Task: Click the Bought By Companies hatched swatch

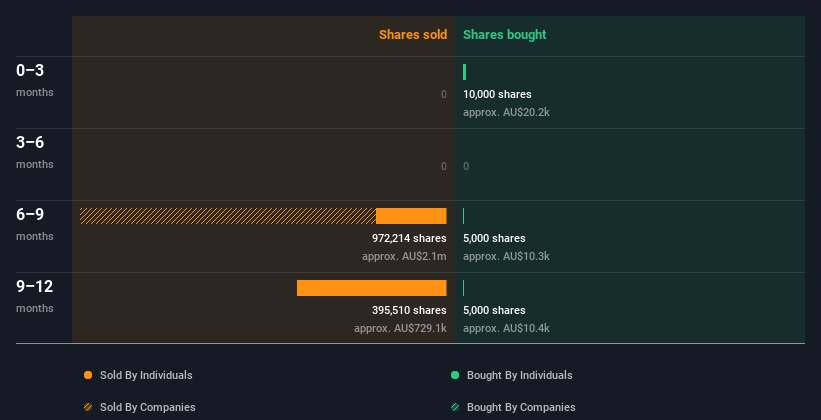Action: tap(455, 407)
